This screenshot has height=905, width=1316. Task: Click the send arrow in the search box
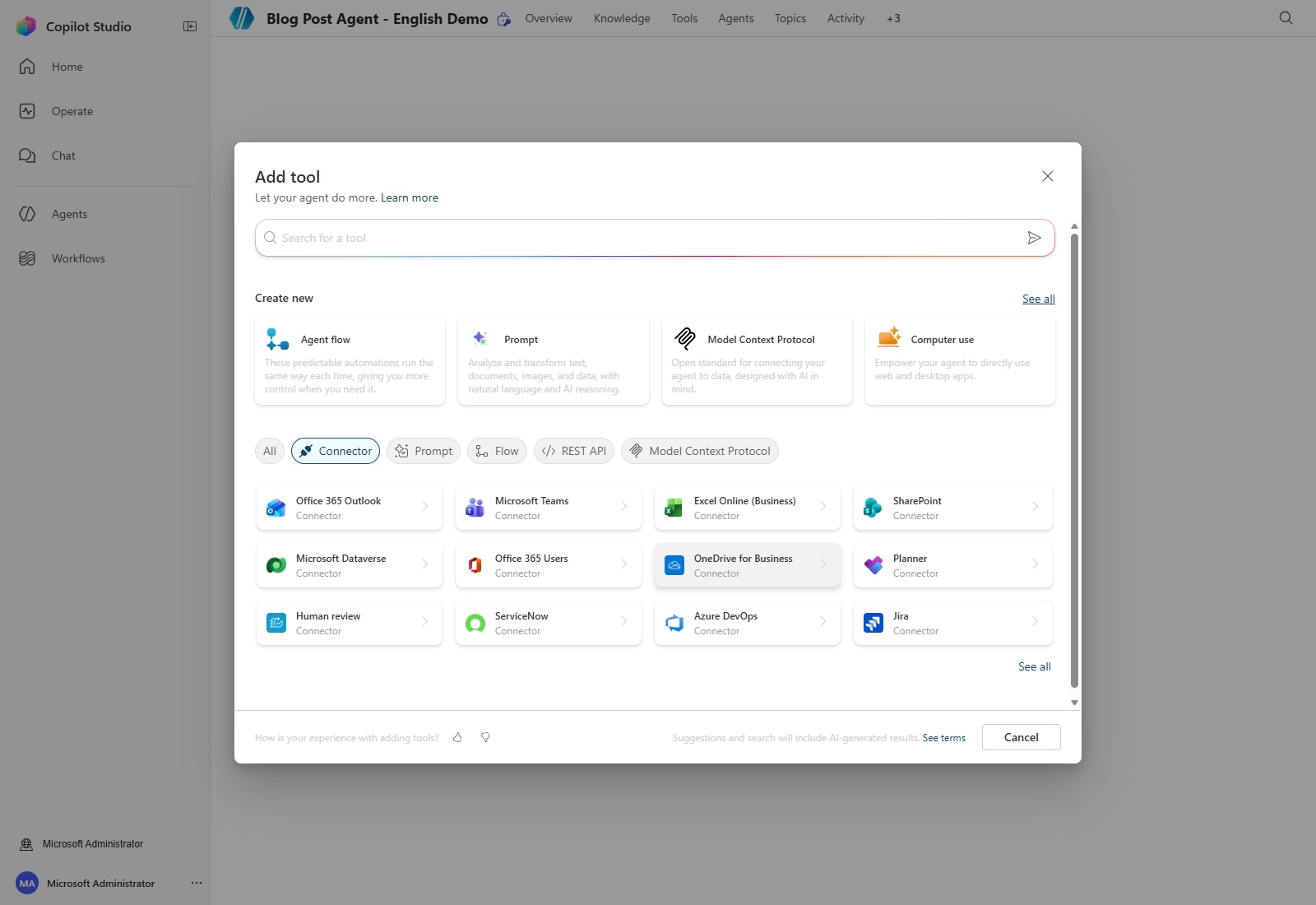[1034, 238]
